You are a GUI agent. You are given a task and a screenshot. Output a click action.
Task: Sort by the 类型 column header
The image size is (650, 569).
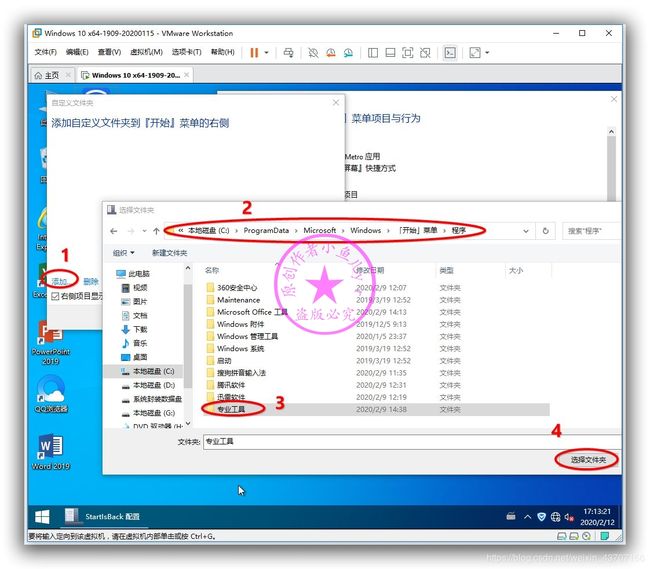[446, 270]
